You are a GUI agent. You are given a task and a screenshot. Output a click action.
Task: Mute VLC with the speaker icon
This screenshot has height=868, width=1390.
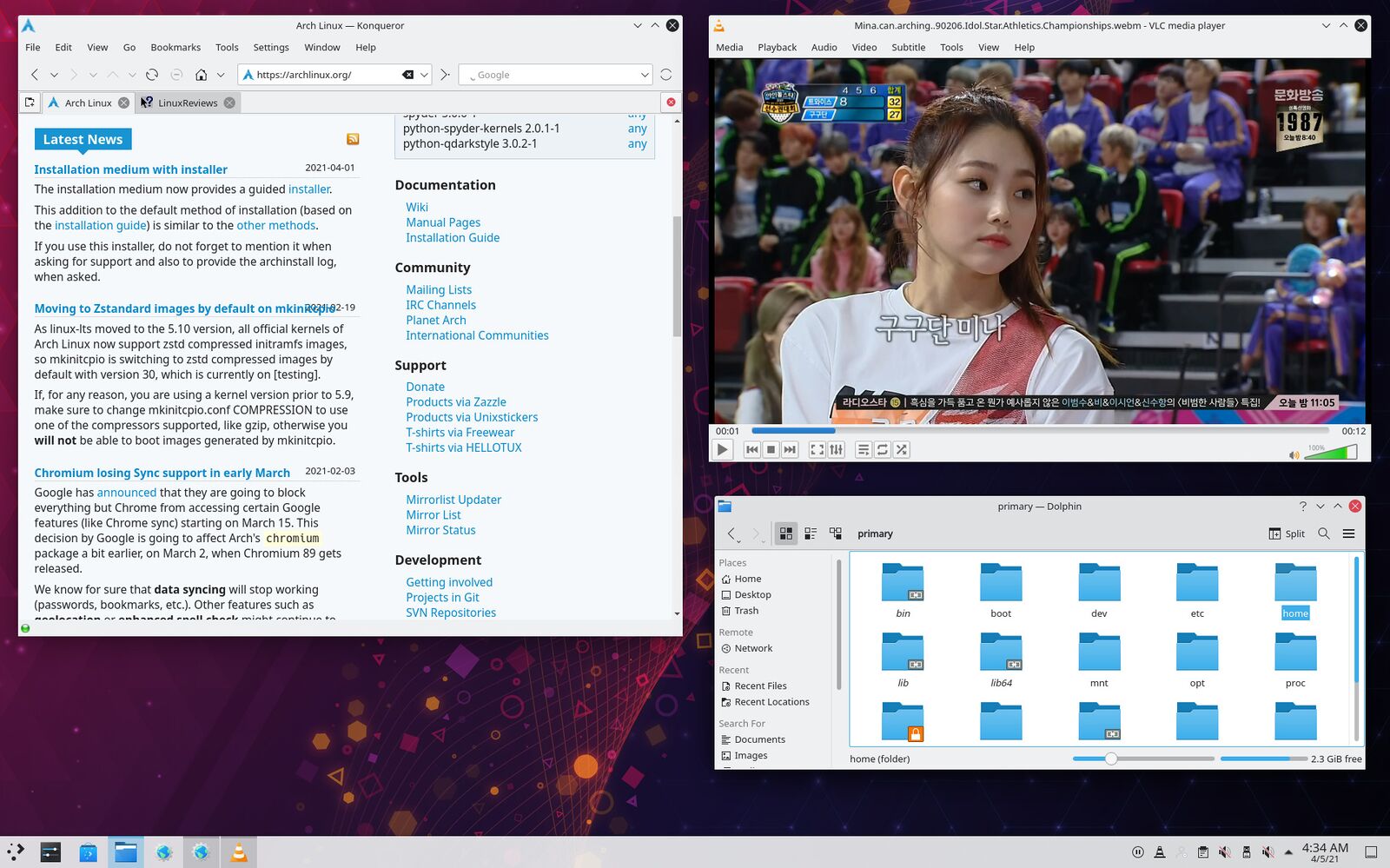point(1294,454)
